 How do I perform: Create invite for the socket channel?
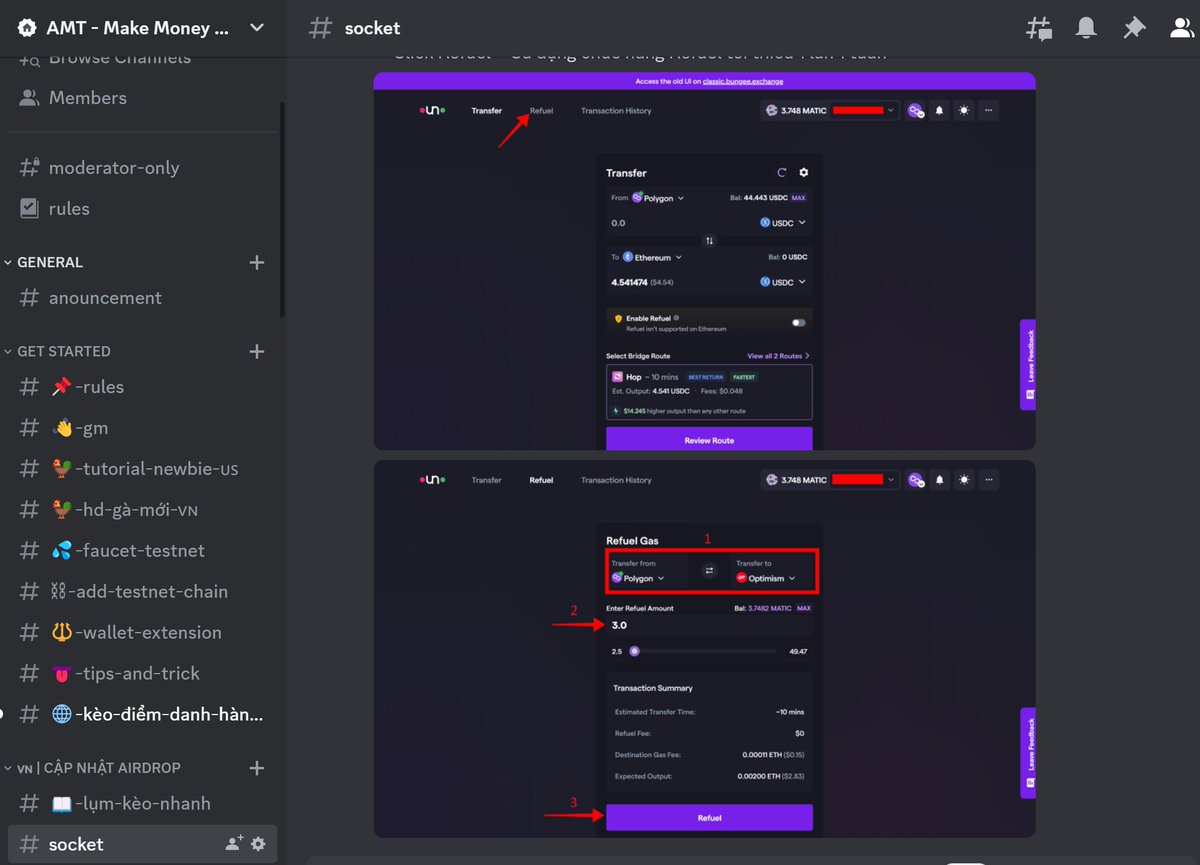pyautogui.click(x=234, y=844)
